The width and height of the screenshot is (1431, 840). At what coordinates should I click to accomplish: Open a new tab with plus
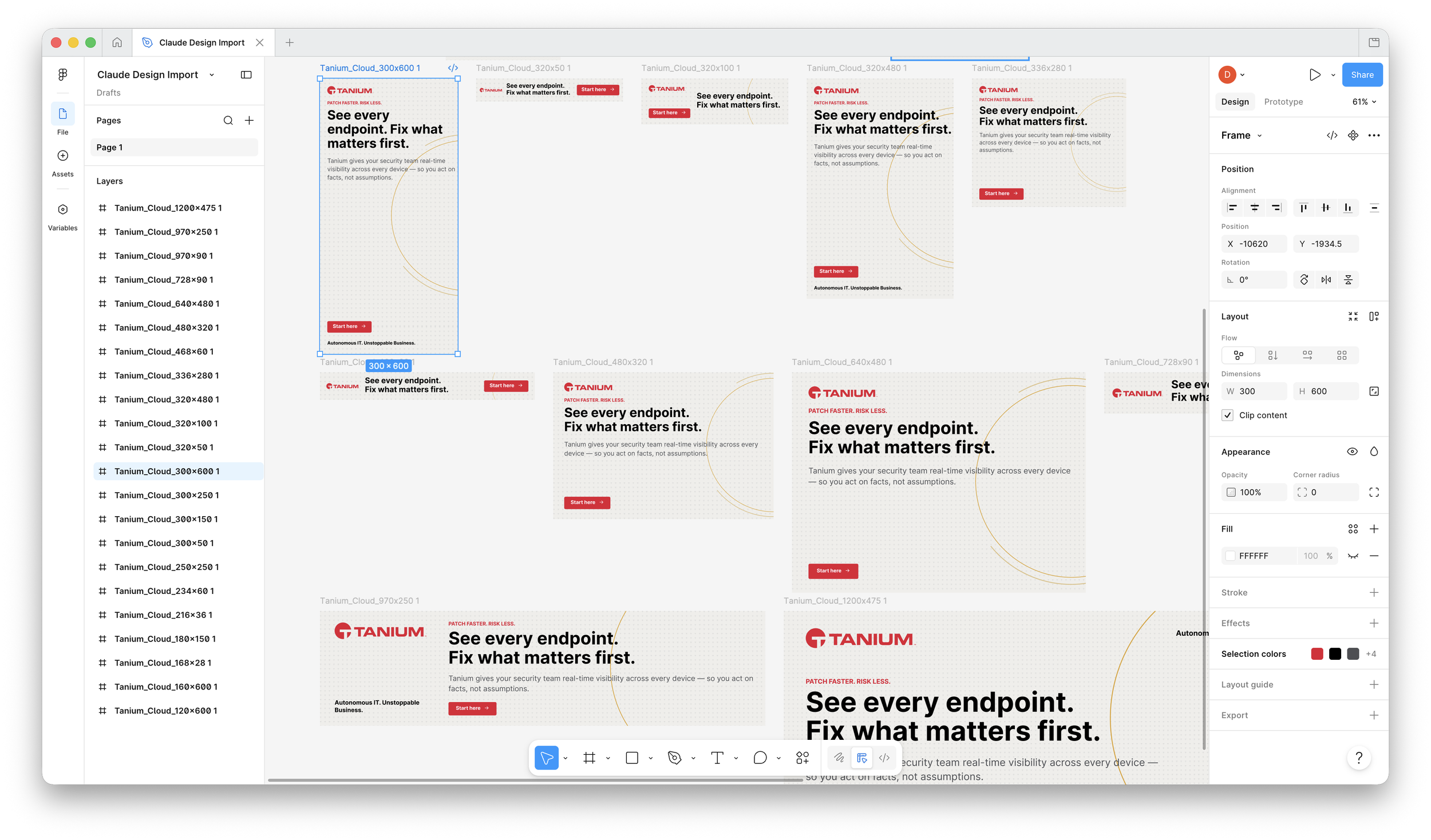point(290,42)
